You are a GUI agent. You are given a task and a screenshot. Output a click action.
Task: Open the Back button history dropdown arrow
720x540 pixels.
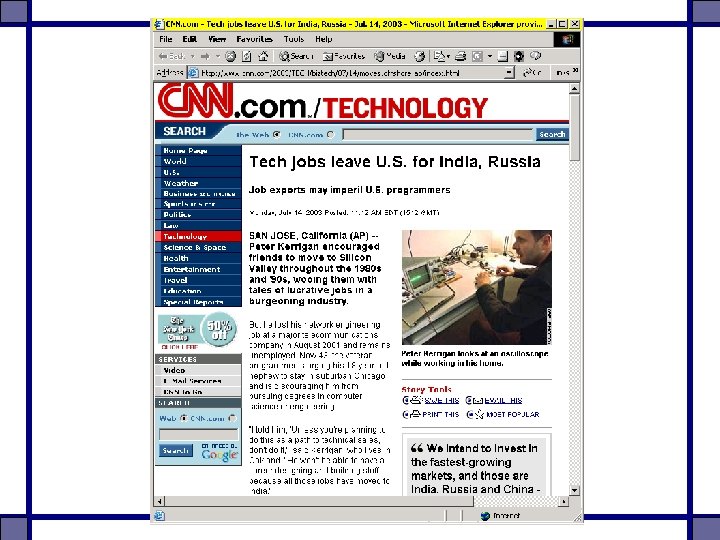click(193, 56)
